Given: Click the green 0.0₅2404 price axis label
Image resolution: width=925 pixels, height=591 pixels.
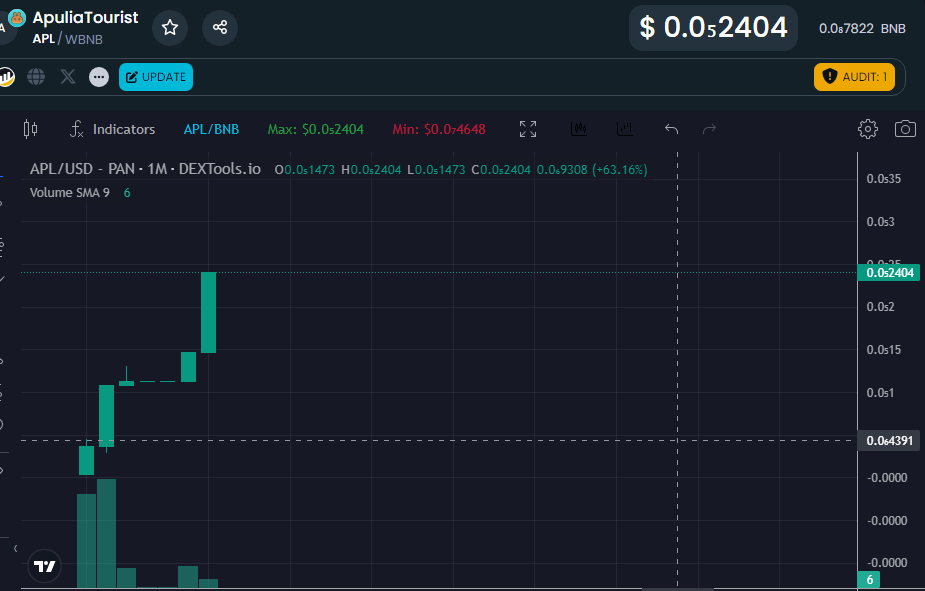Looking at the screenshot, I should coord(888,272).
